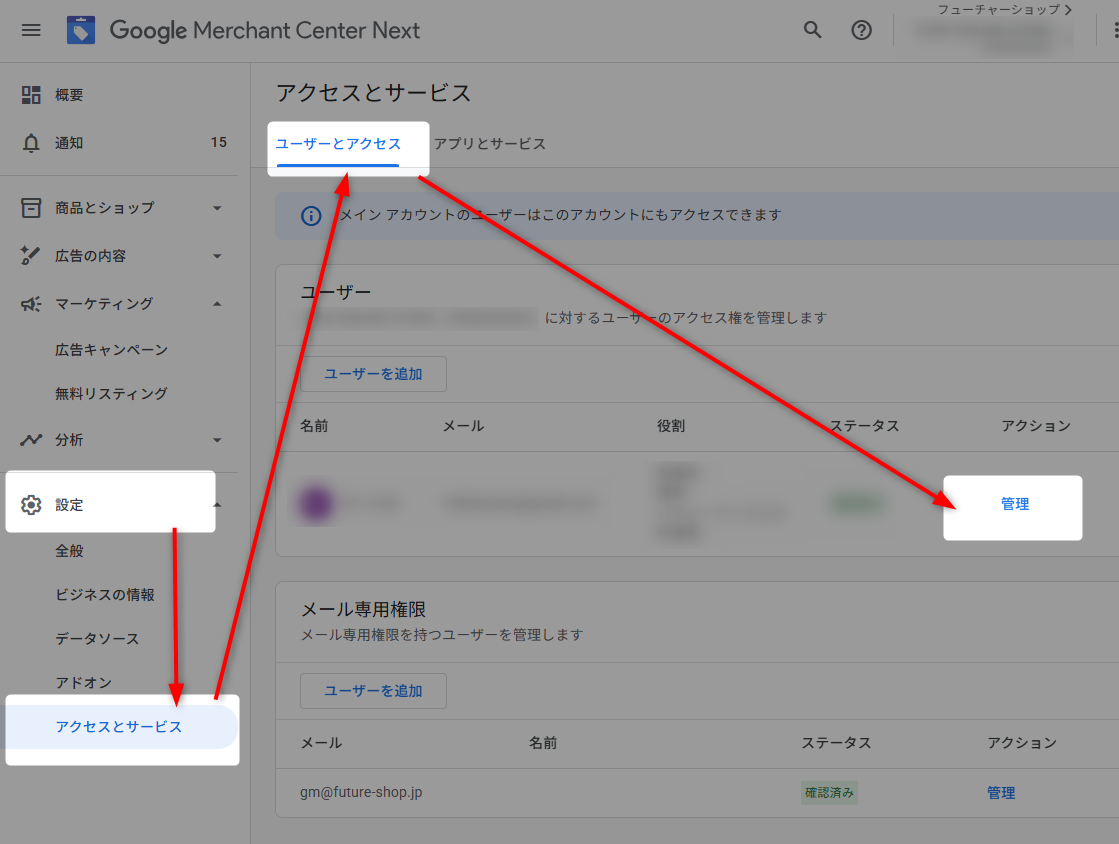
Task: Switch to the アプリとサービス tab
Action: [489, 144]
